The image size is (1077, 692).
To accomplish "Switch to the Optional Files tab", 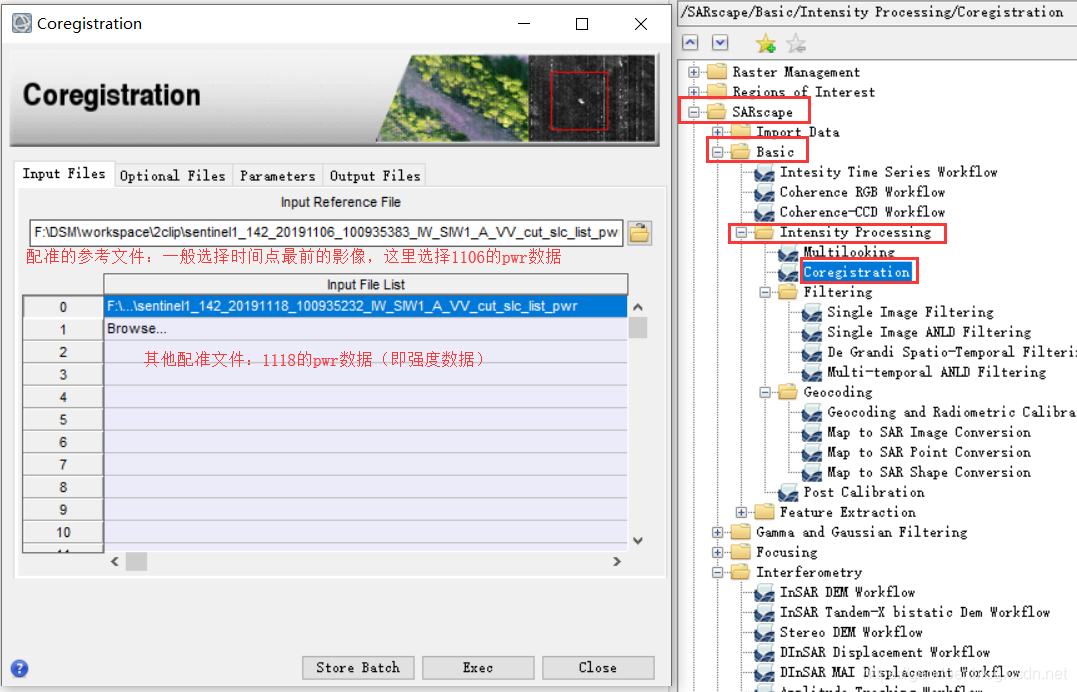I will (172, 176).
